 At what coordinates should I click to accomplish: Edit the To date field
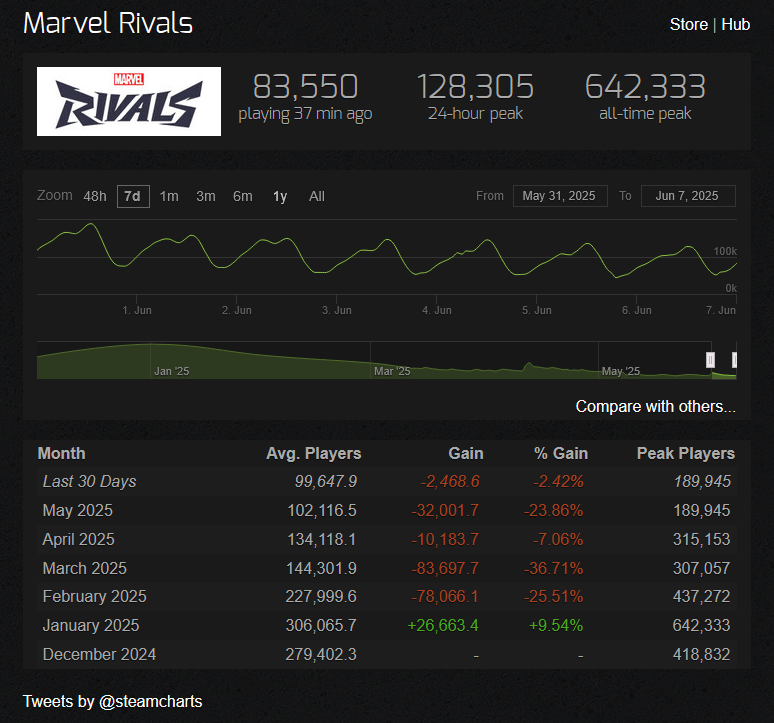[688, 196]
